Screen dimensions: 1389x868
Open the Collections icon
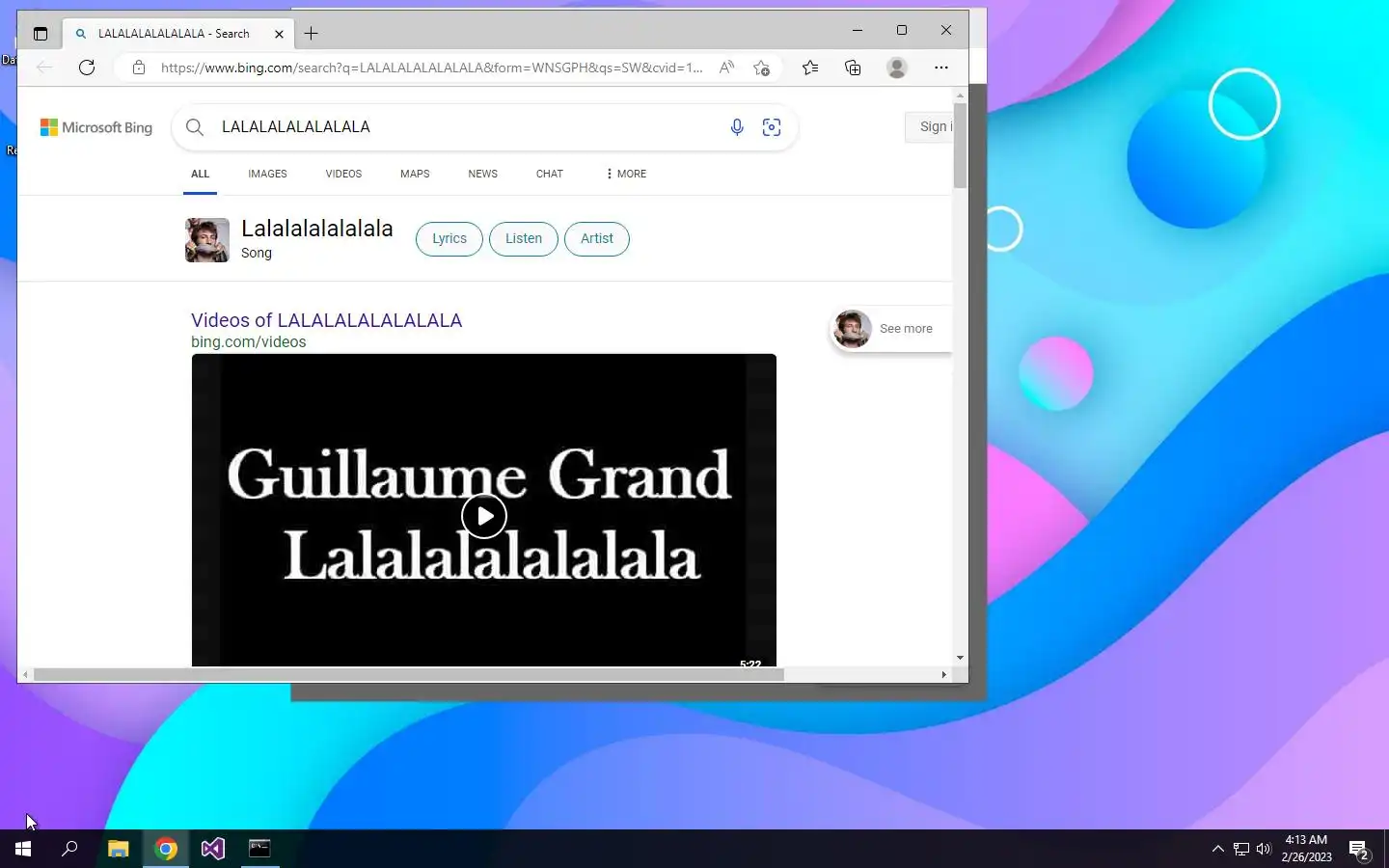pyautogui.click(x=853, y=68)
